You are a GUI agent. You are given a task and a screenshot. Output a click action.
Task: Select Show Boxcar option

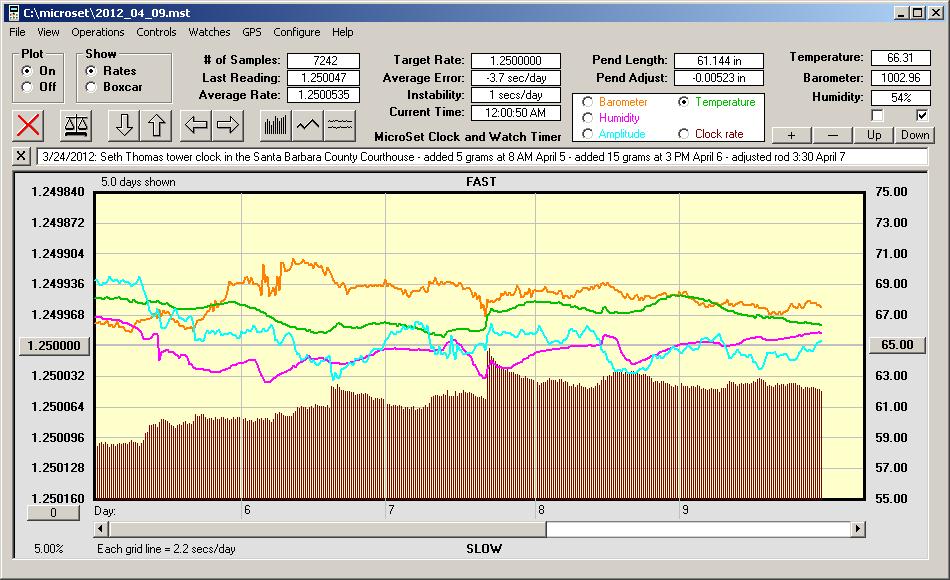[x=91, y=87]
